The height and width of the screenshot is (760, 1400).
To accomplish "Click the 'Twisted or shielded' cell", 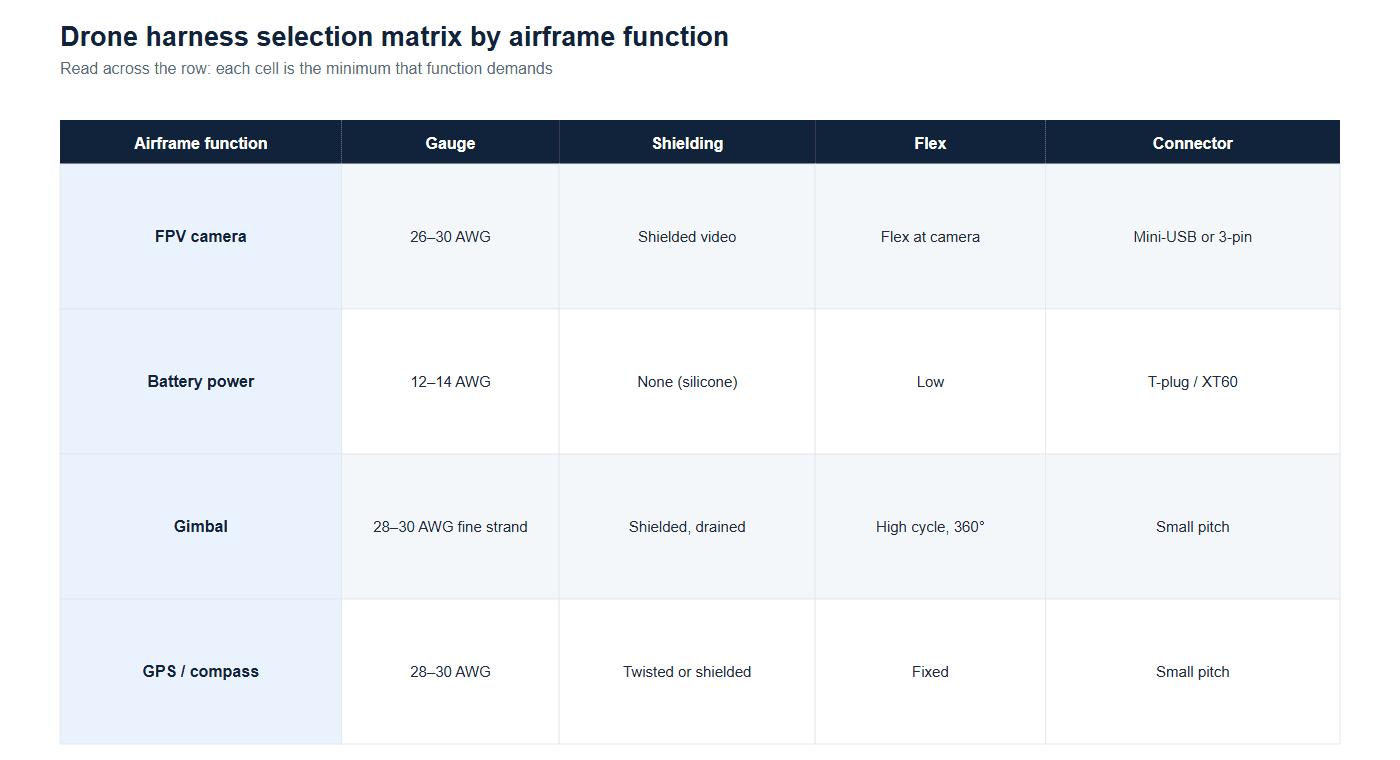I will coord(687,672).
